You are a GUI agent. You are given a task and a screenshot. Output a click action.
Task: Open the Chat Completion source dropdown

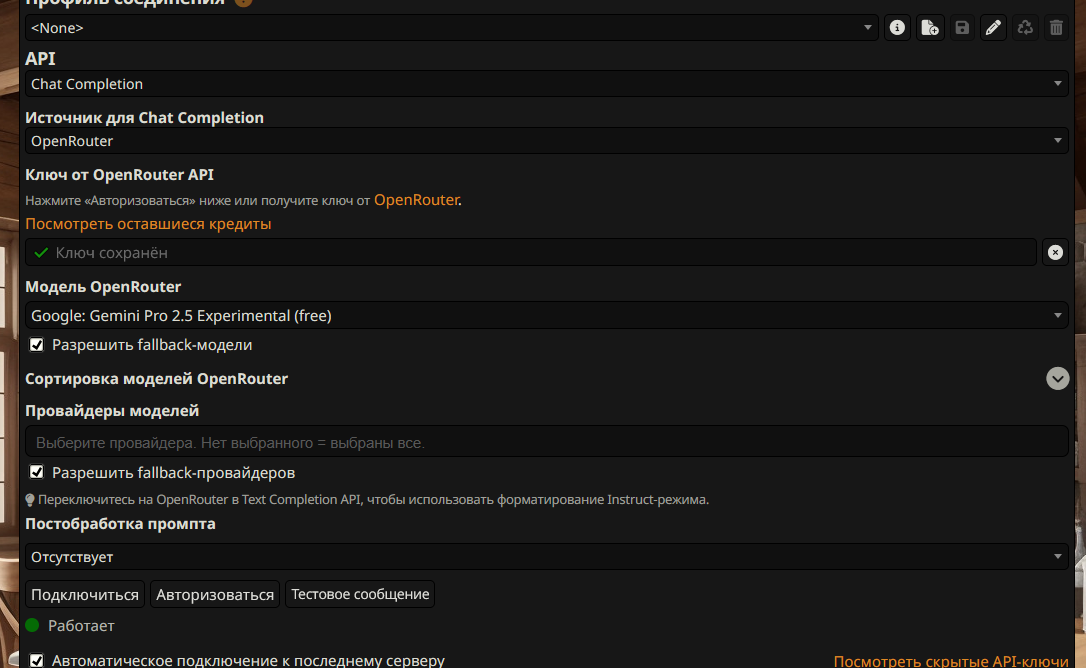tap(546, 141)
